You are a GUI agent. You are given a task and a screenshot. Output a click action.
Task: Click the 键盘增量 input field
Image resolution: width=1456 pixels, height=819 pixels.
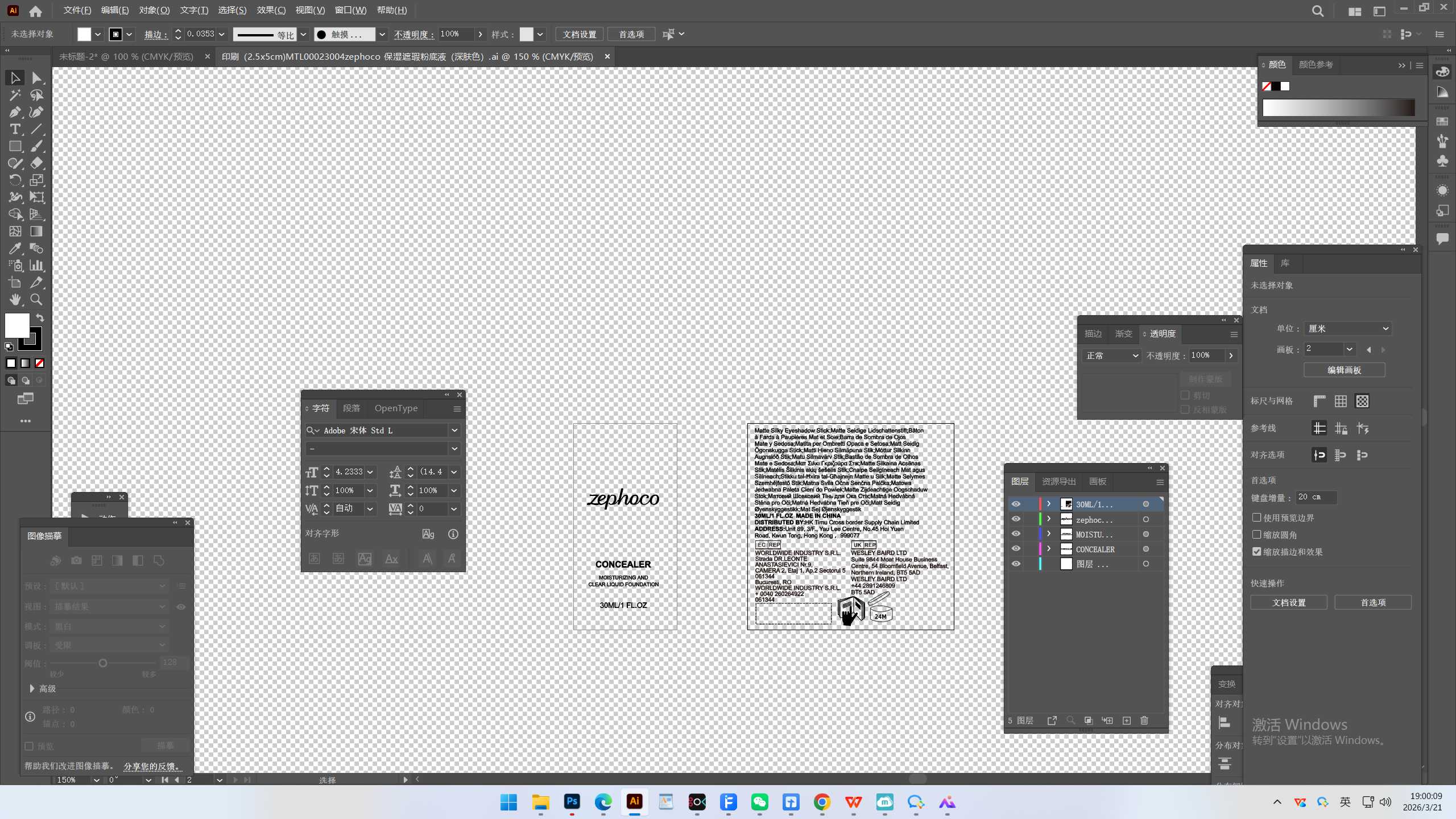(x=1316, y=498)
